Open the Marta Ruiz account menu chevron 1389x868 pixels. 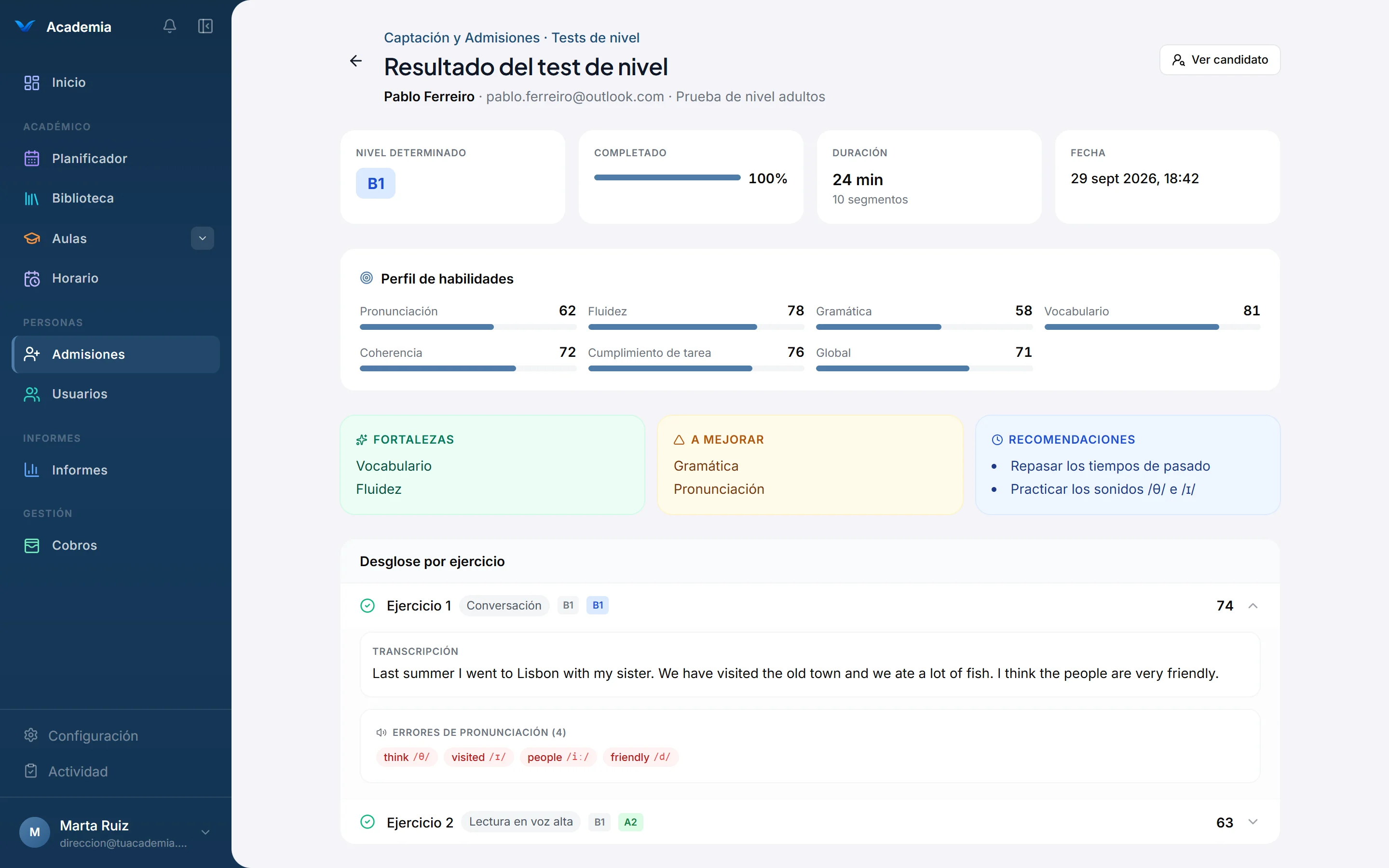(x=205, y=832)
